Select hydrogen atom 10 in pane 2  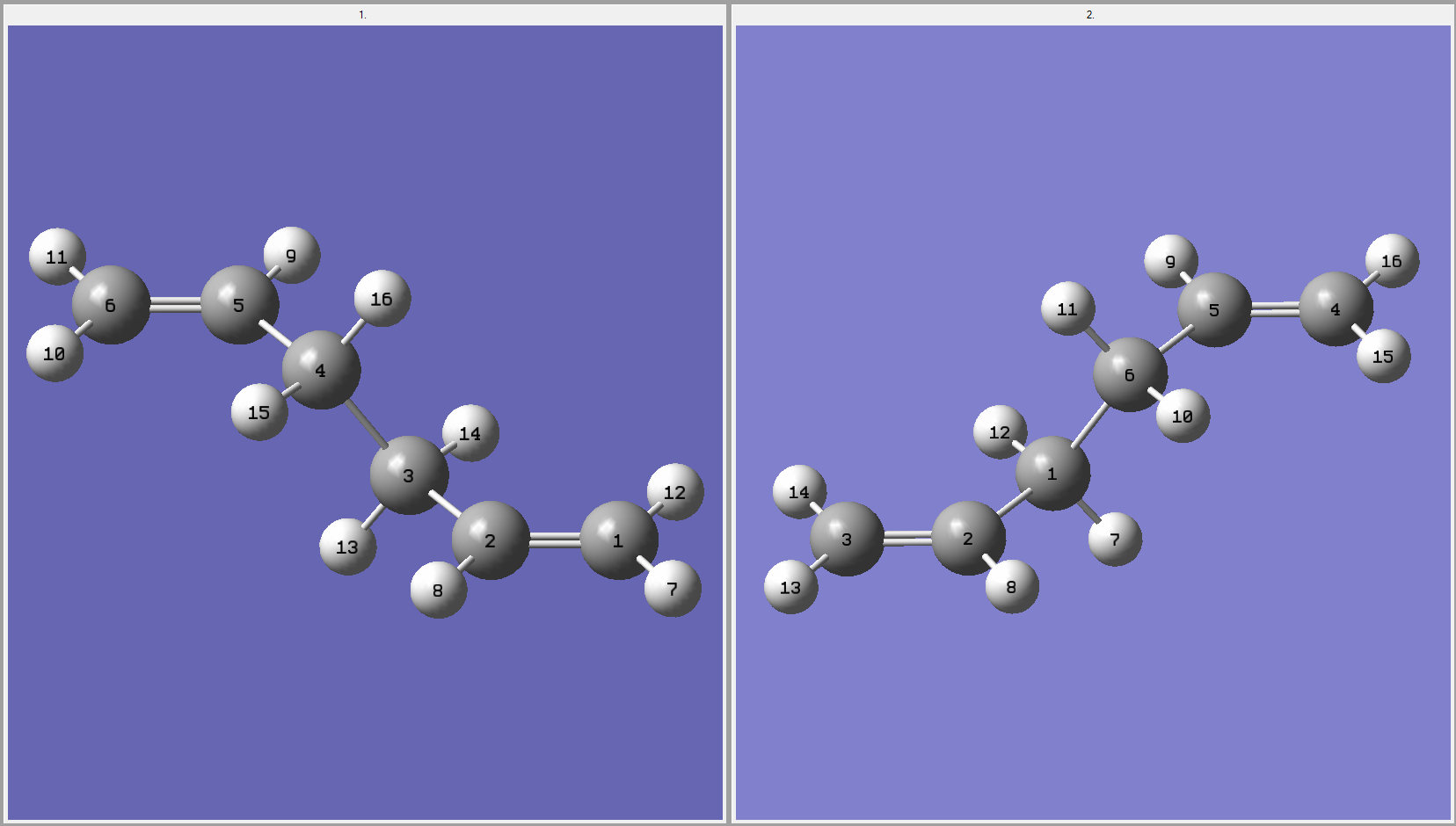1183,416
